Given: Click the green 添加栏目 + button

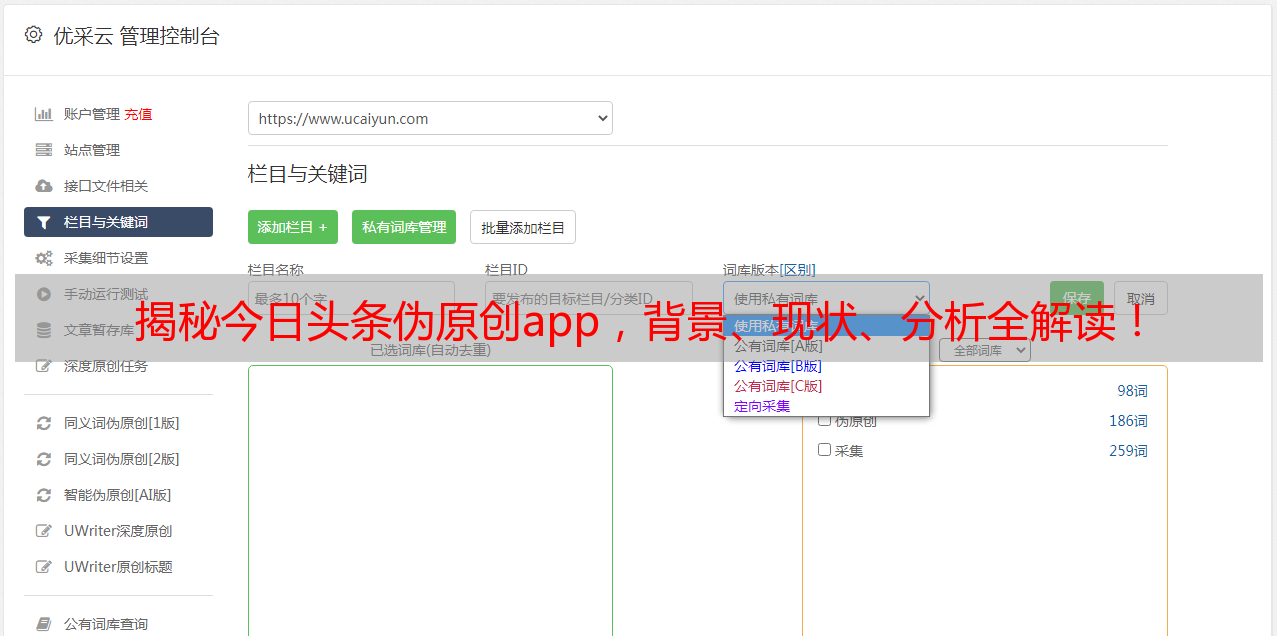Looking at the screenshot, I should [293, 227].
